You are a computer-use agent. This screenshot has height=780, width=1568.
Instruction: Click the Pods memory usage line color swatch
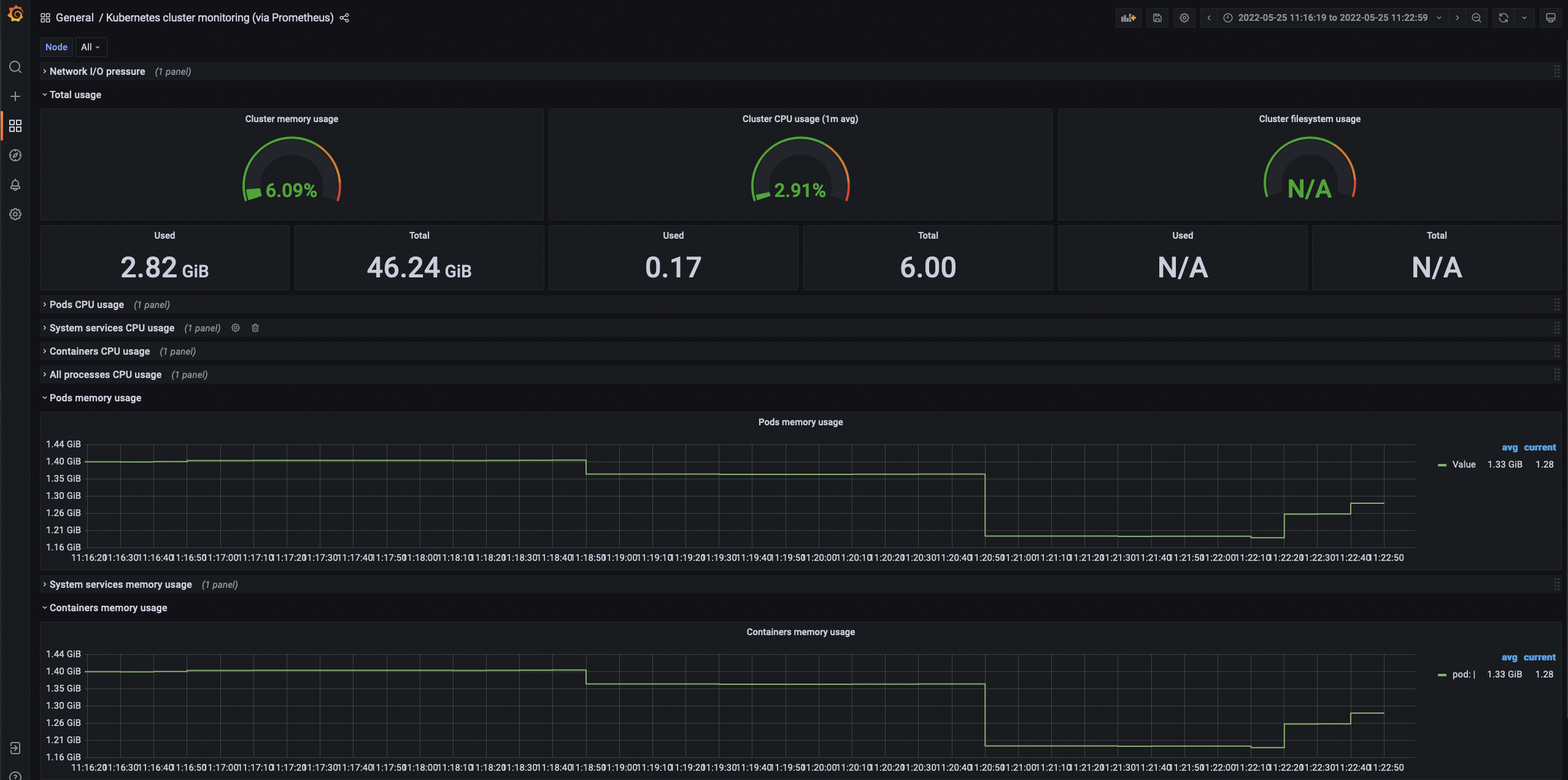coord(1442,465)
